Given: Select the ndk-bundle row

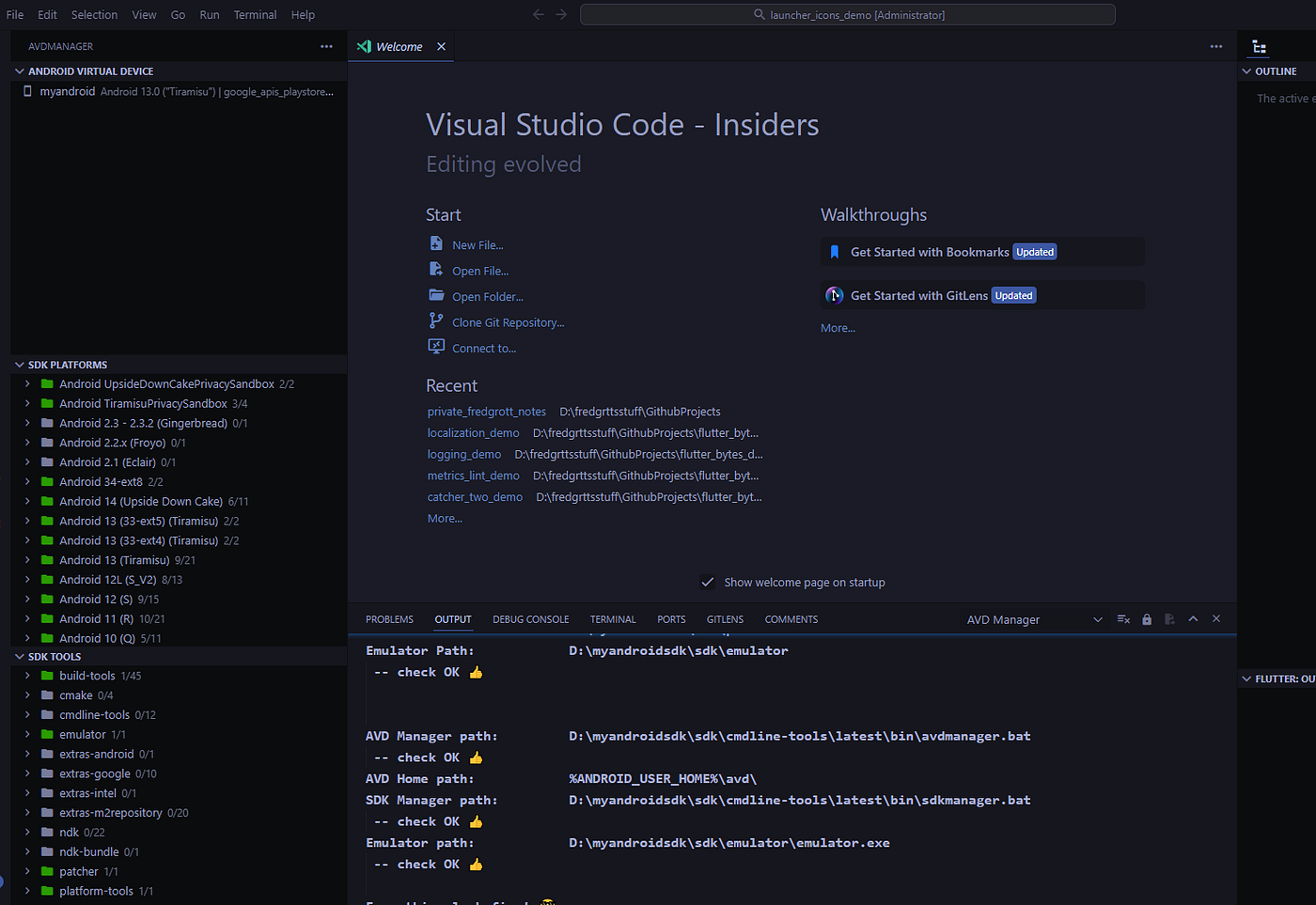Looking at the screenshot, I should pyautogui.click(x=179, y=851).
